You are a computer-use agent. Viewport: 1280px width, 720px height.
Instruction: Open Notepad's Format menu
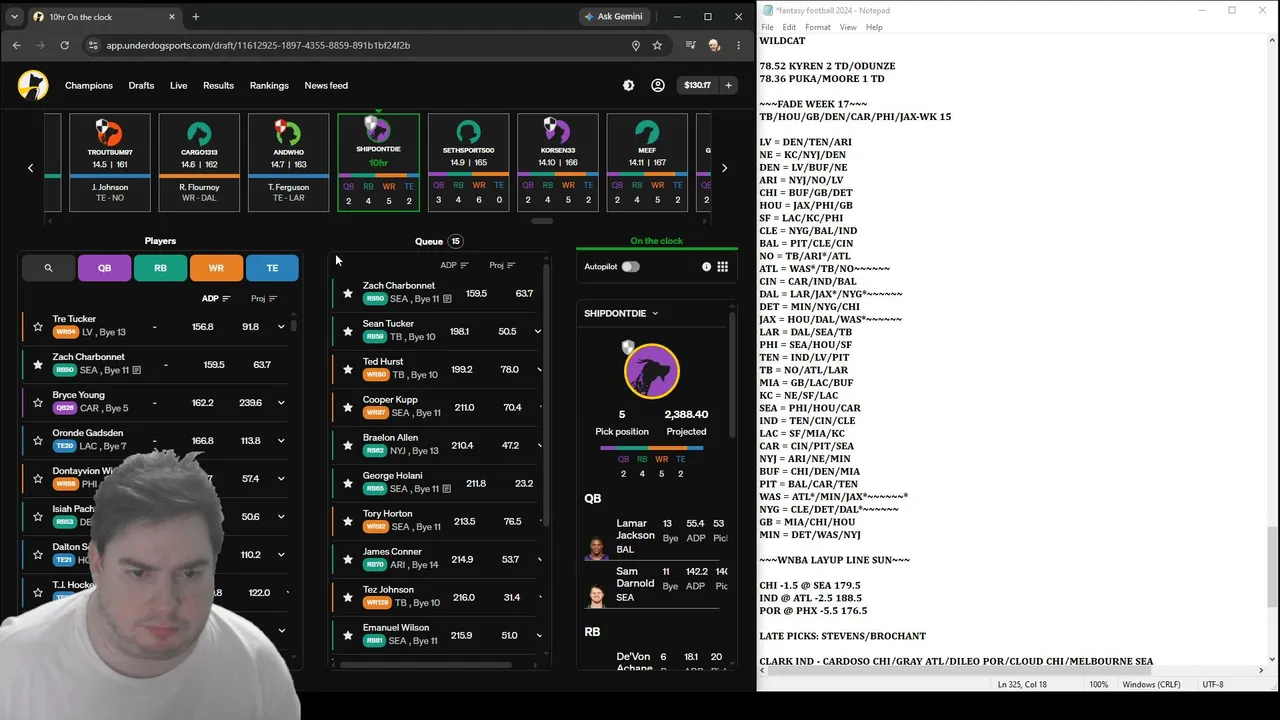(818, 27)
